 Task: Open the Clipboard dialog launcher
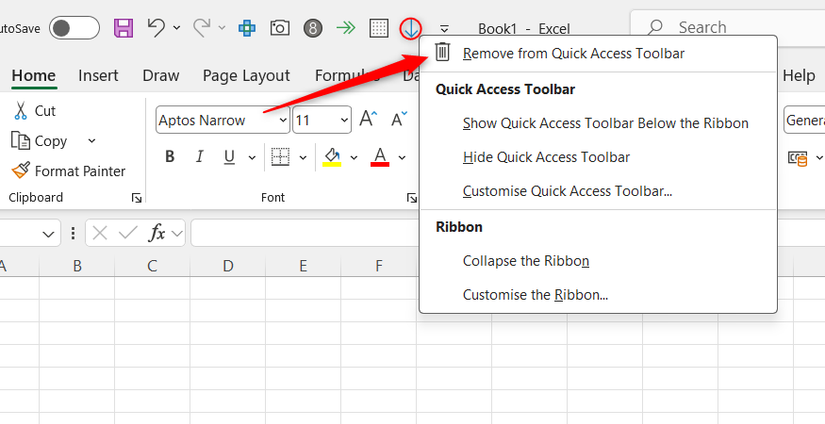136,198
